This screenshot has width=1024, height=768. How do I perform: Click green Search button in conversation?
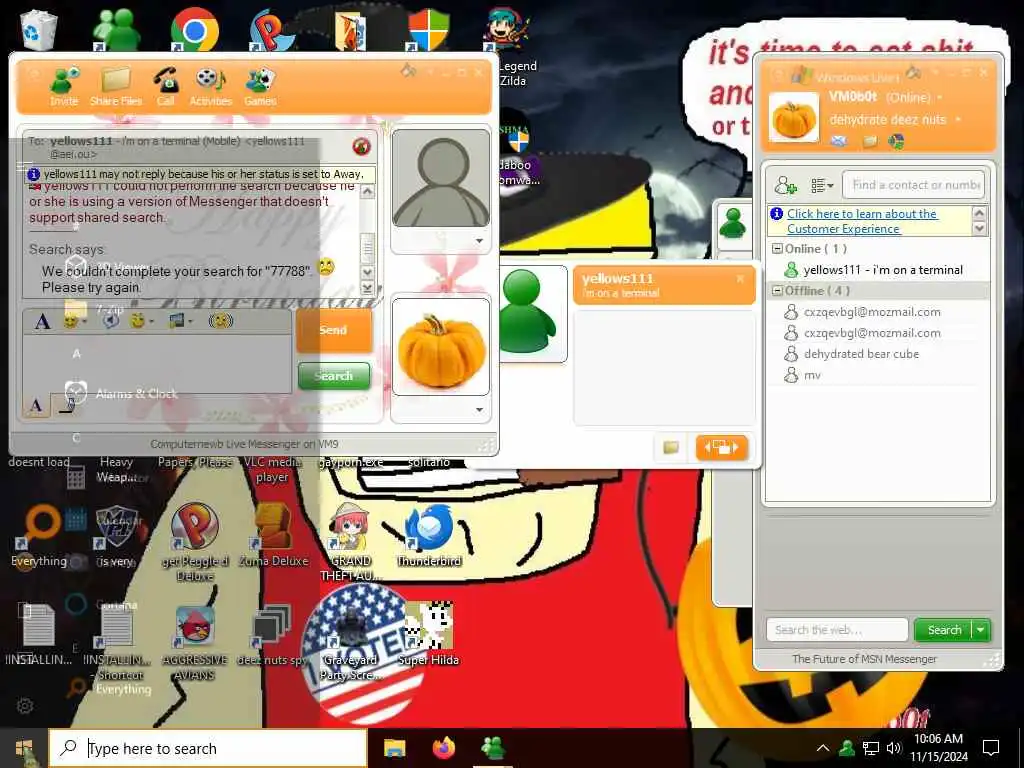(x=334, y=376)
